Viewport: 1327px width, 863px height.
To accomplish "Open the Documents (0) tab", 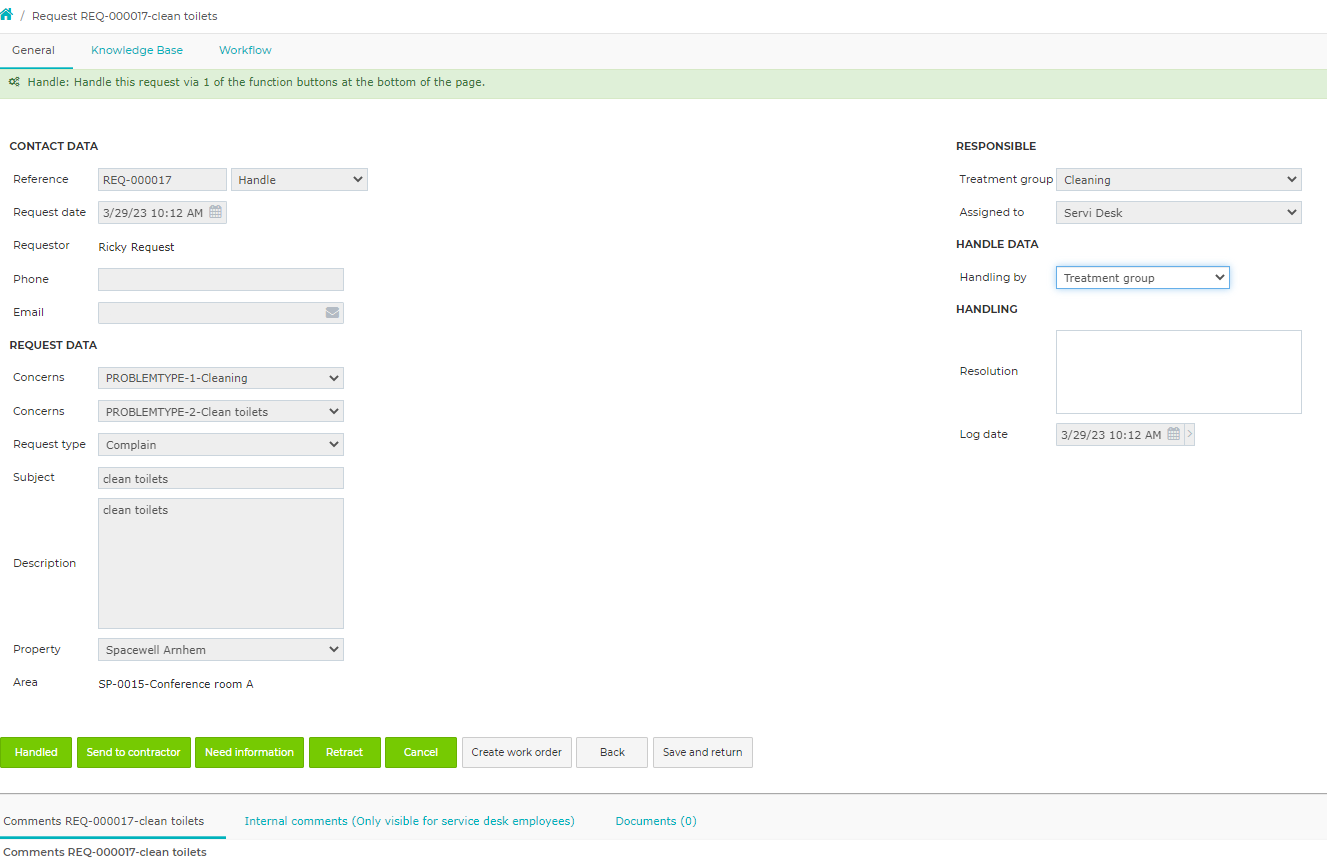I will point(656,821).
